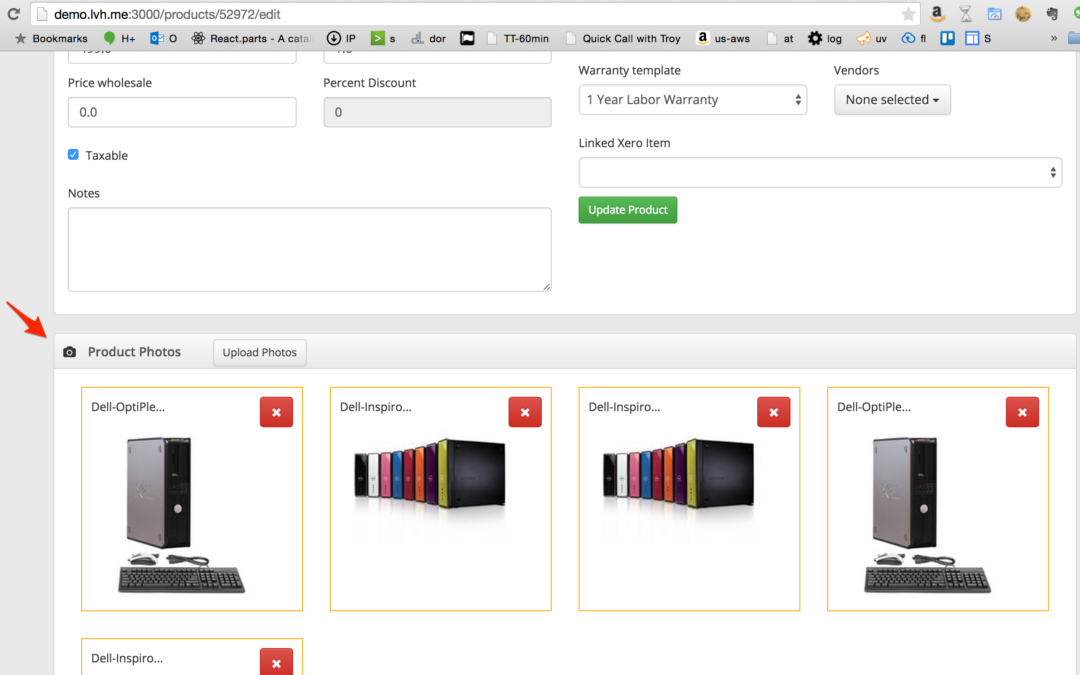Click the Product Photos heading text

134,352
